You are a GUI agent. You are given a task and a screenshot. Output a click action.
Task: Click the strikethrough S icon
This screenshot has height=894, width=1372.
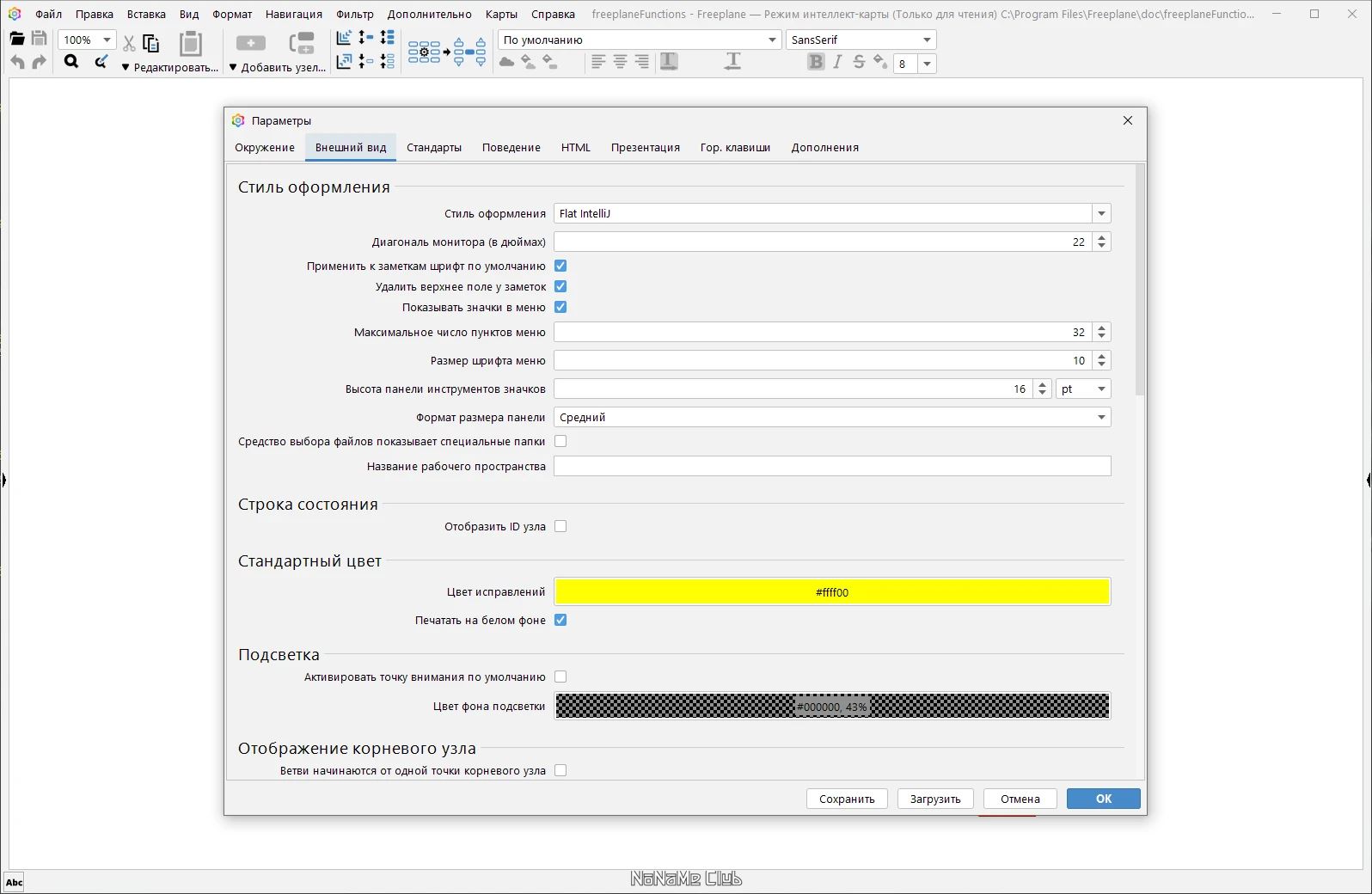tap(859, 62)
